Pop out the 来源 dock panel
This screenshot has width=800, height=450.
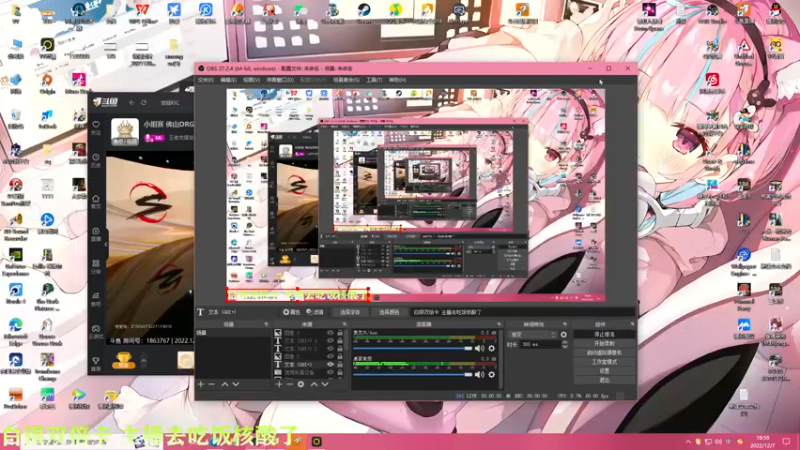tap(344, 324)
